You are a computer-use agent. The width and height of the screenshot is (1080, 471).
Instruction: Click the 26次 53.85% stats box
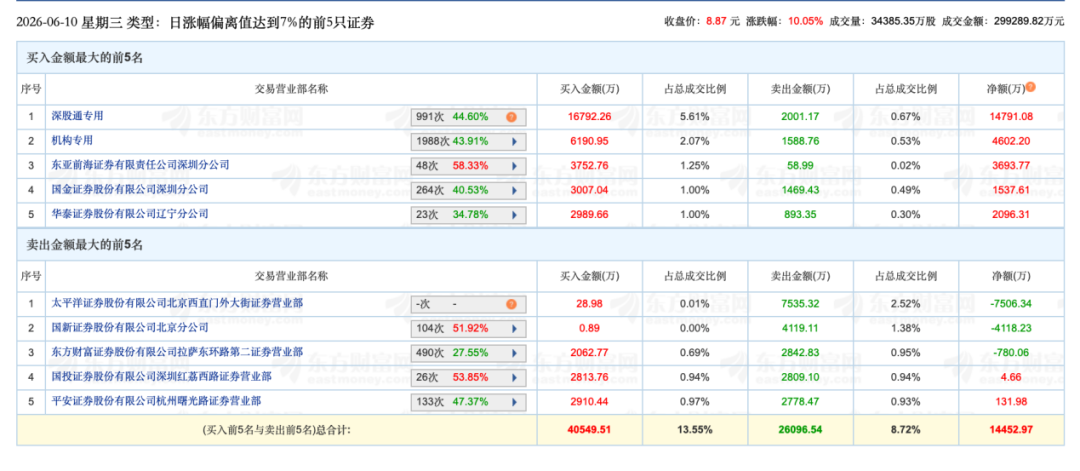pyautogui.click(x=468, y=377)
